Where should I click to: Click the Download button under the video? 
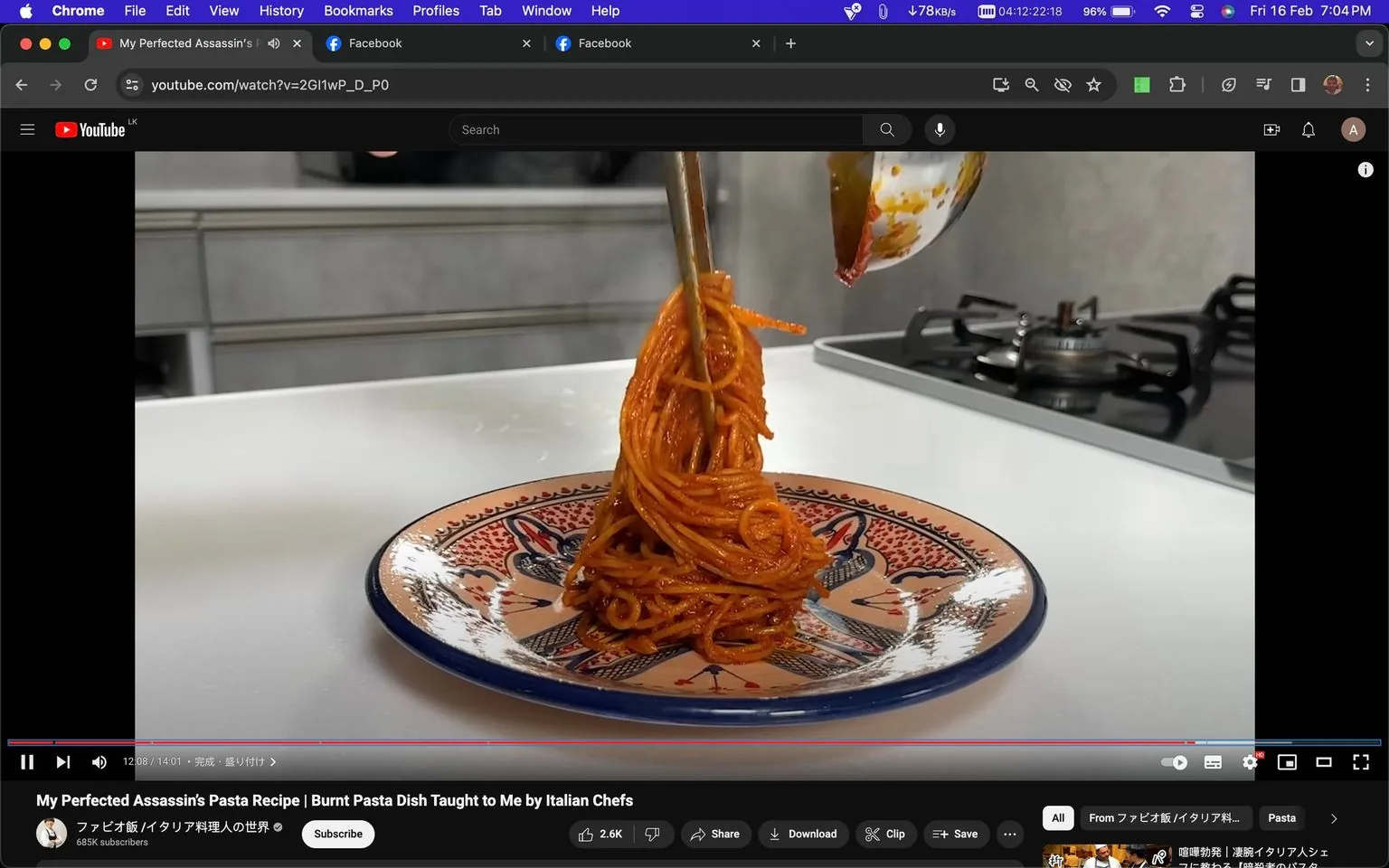(x=803, y=834)
